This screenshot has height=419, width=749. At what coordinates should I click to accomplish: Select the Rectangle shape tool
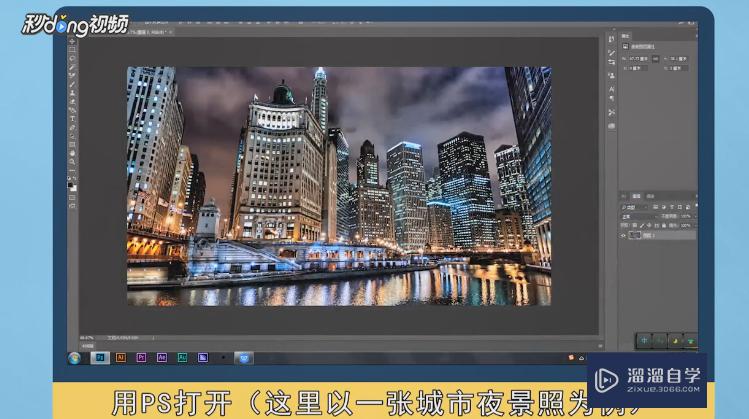point(72,144)
